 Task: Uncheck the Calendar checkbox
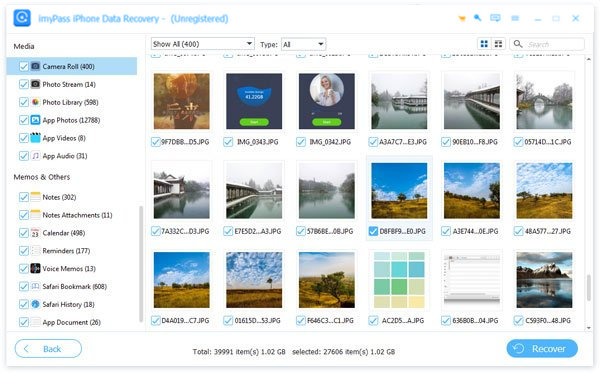click(x=24, y=233)
